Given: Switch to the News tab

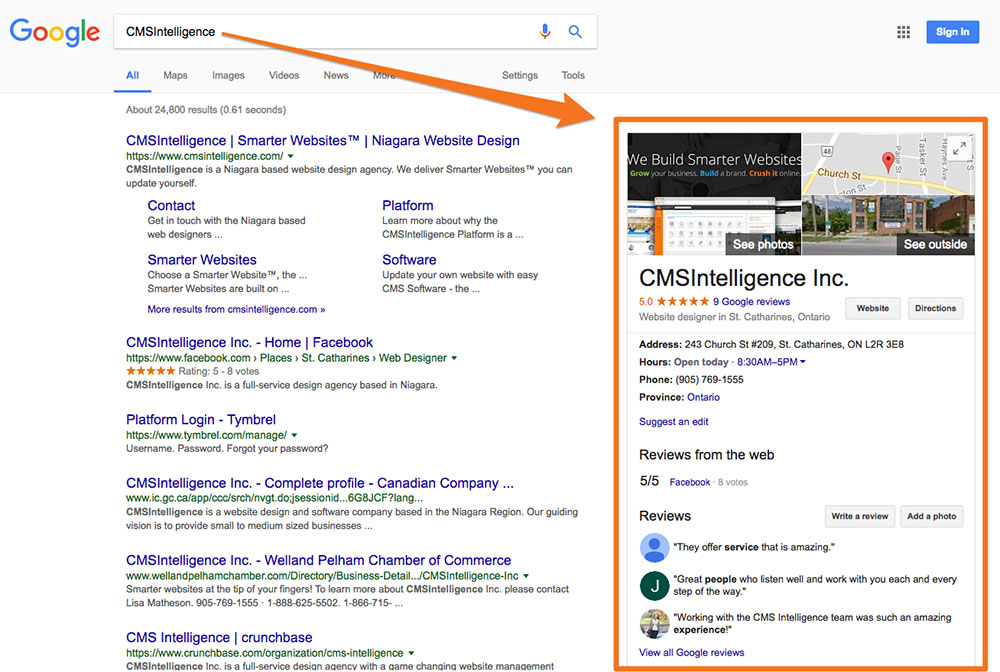Looking at the screenshot, I should [336, 75].
